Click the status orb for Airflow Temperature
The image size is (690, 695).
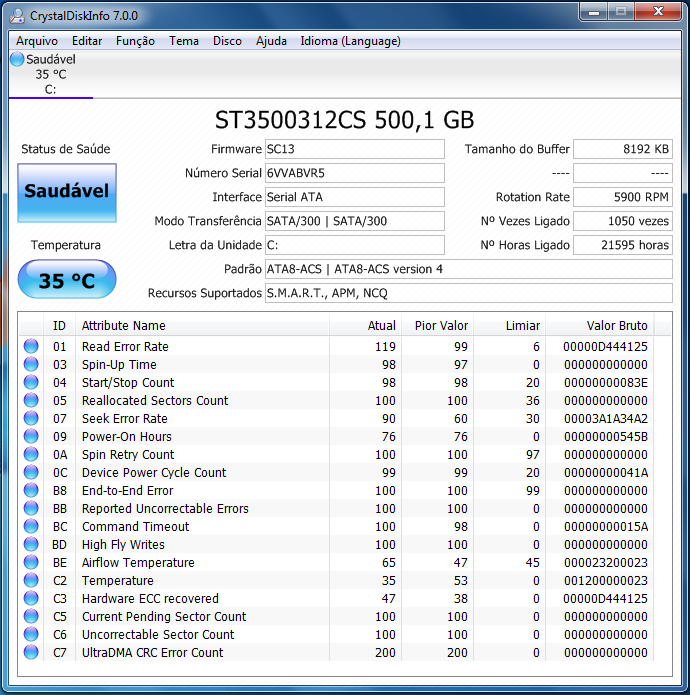tap(31, 562)
